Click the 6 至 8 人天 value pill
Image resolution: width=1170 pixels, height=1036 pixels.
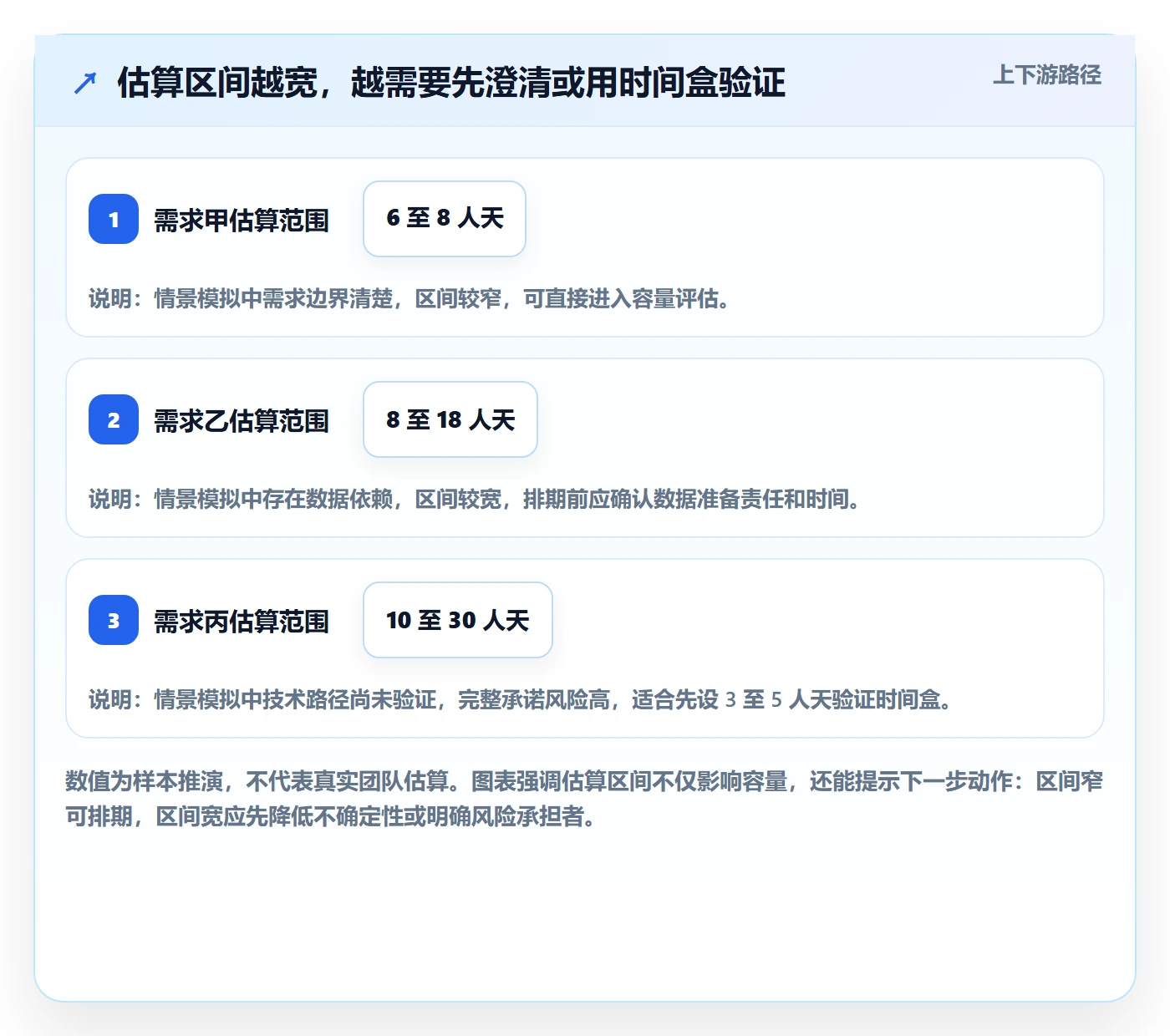click(x=445, y=219)
